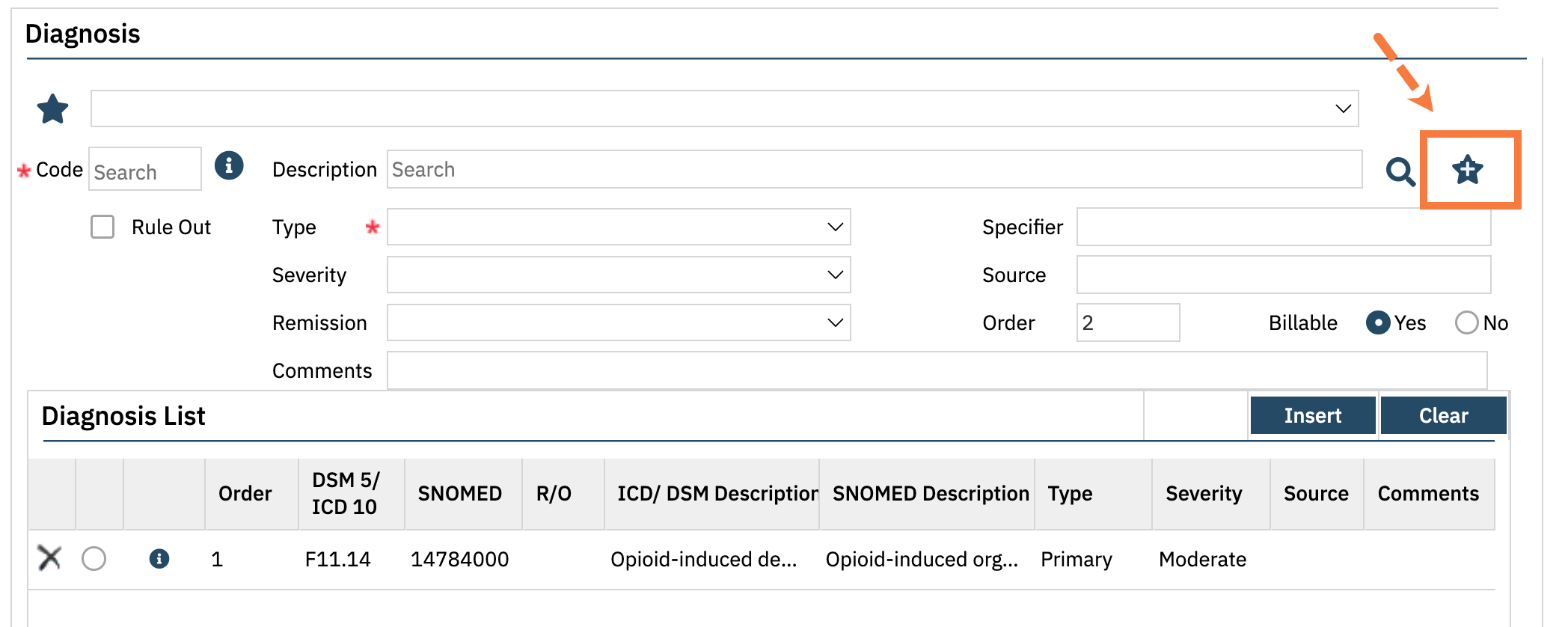1568x627 pixels.
Task: Select Billable Yes radio button
Action: coord(1377,322)
